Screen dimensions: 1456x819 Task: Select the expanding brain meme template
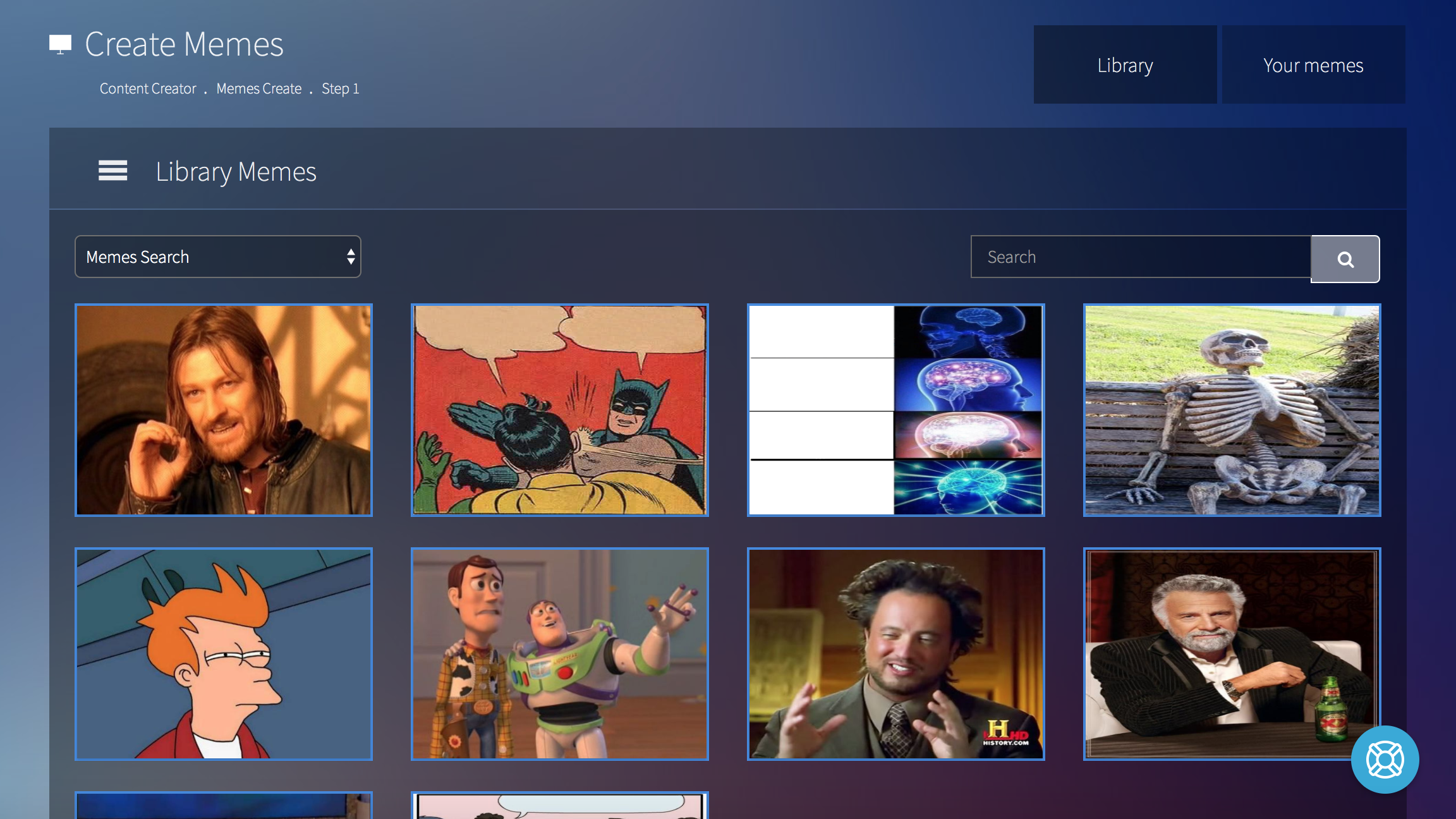pyautogui.click(x=896, y=410)
